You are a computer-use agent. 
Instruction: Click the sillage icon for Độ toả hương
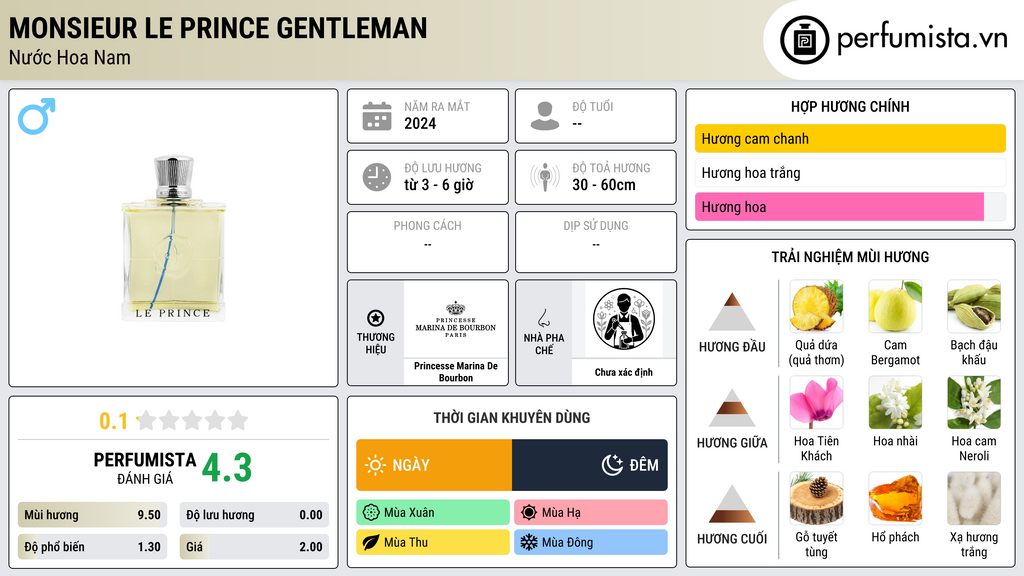click(545, 177)
